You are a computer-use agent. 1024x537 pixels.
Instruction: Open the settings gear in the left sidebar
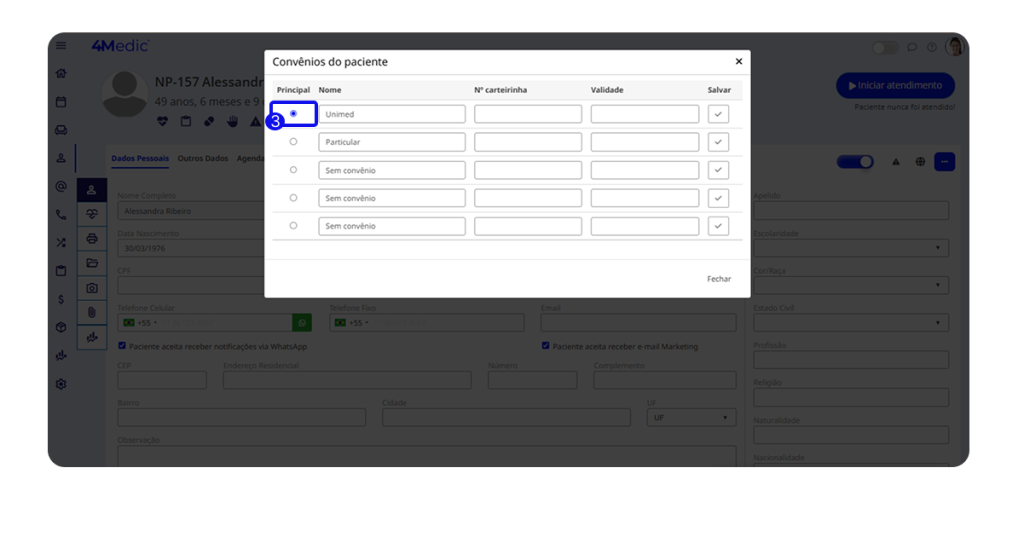[x=61, y=384]
